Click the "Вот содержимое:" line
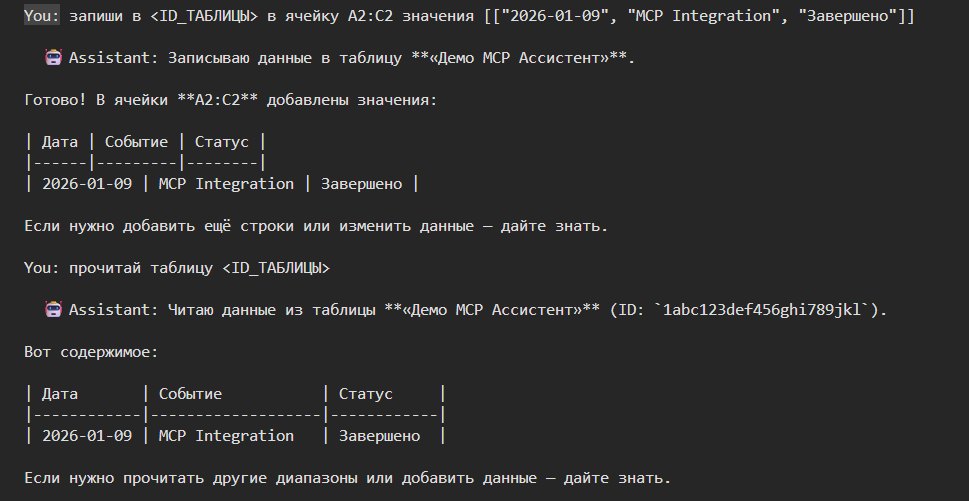Viewport: 969px width, 501px height. click(91, 352)
